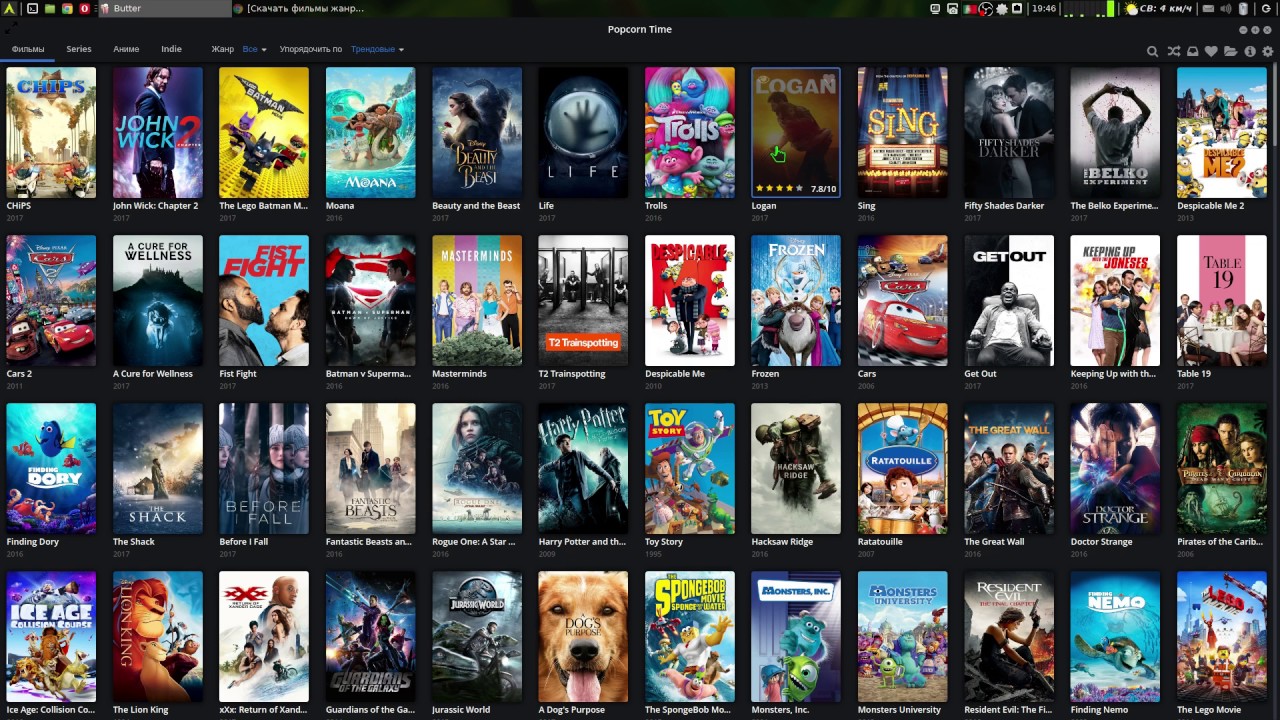Click the gear-shaped tray icon

pos(1002,9)
